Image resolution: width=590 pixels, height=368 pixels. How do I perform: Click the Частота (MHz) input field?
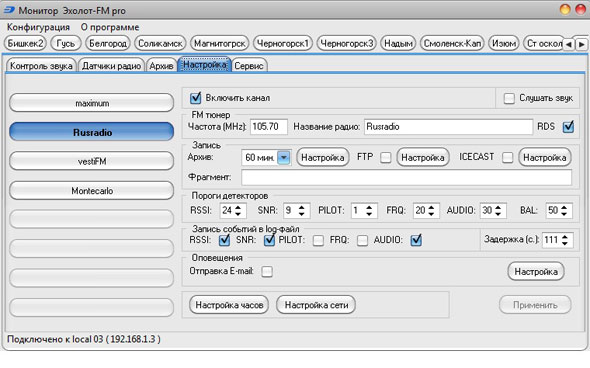(x=269, y=126)
